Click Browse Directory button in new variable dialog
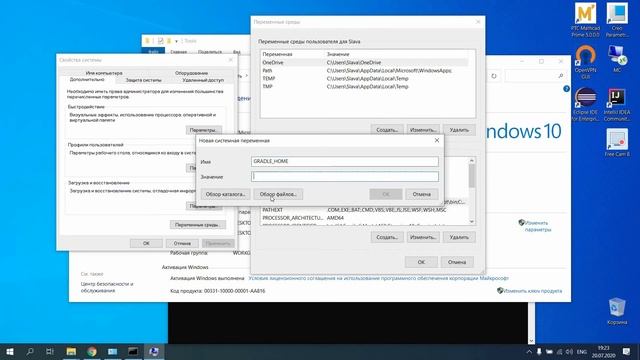The height and width of the screenshot is (360, 640). (x=225, y=194)
